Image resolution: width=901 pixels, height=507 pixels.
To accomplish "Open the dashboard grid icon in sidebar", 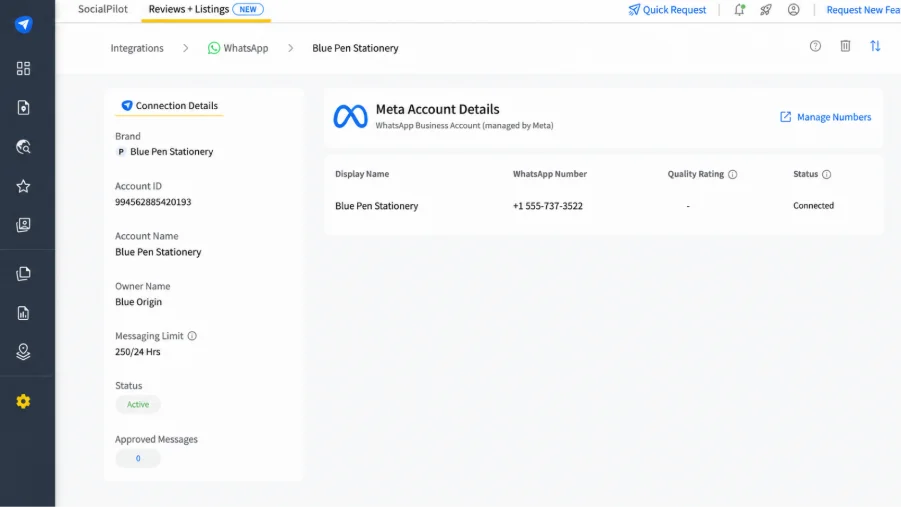I will pos(24,68).
